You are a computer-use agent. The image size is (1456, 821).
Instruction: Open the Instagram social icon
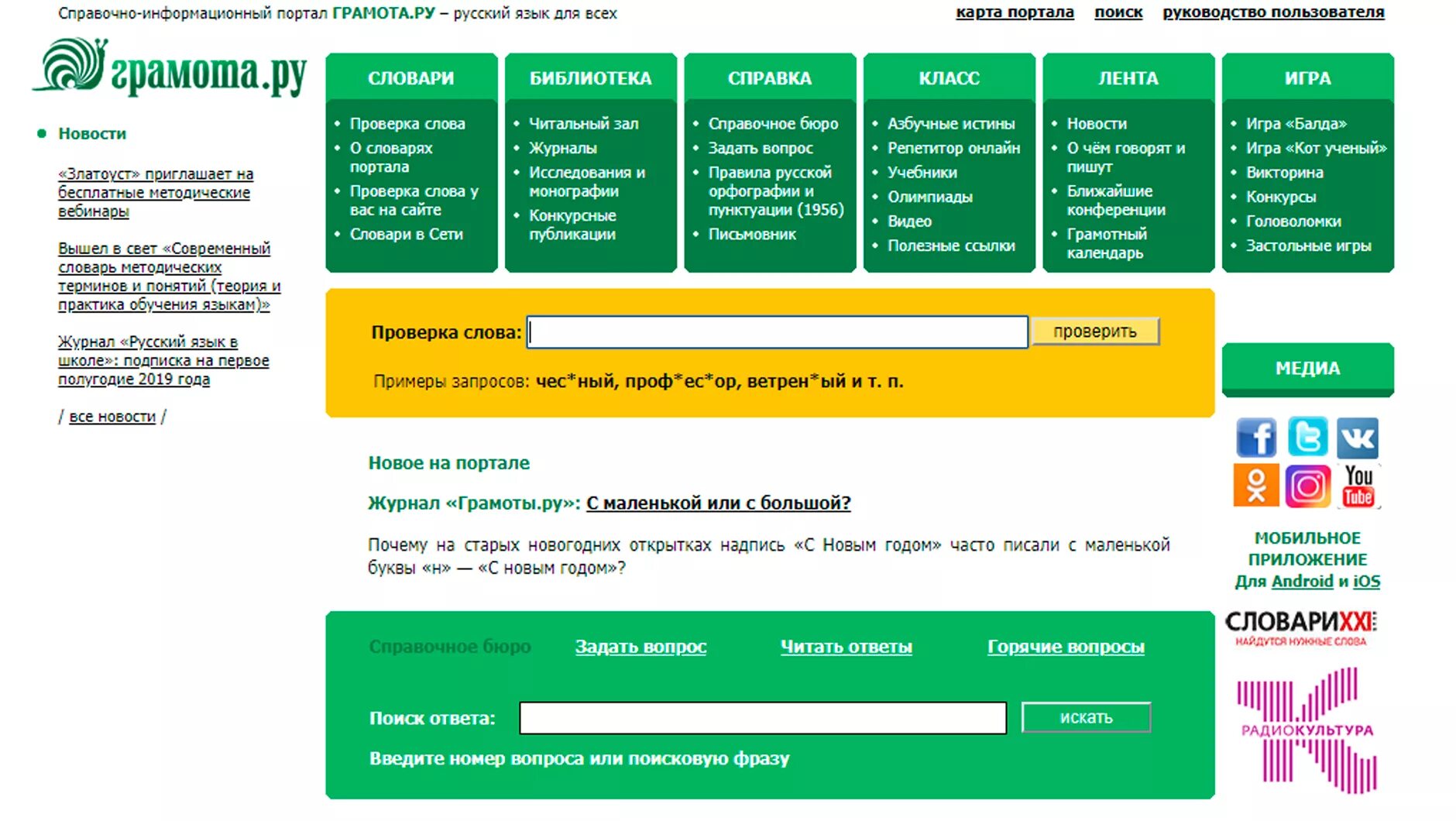point(1307,486)
